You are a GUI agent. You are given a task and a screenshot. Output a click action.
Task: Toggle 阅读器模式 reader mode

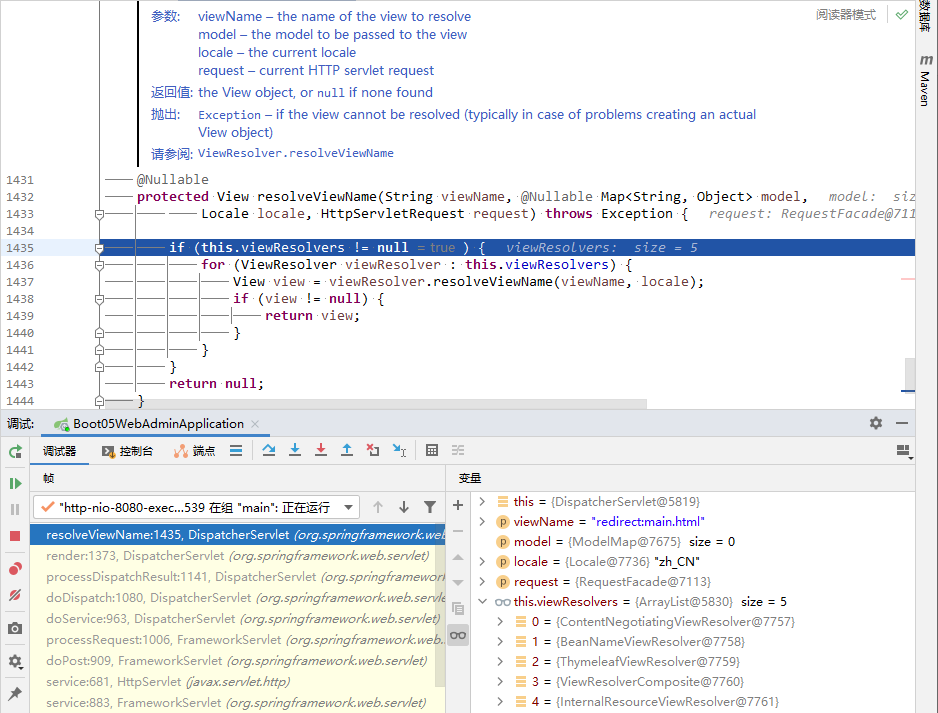(x=846, y=14)
